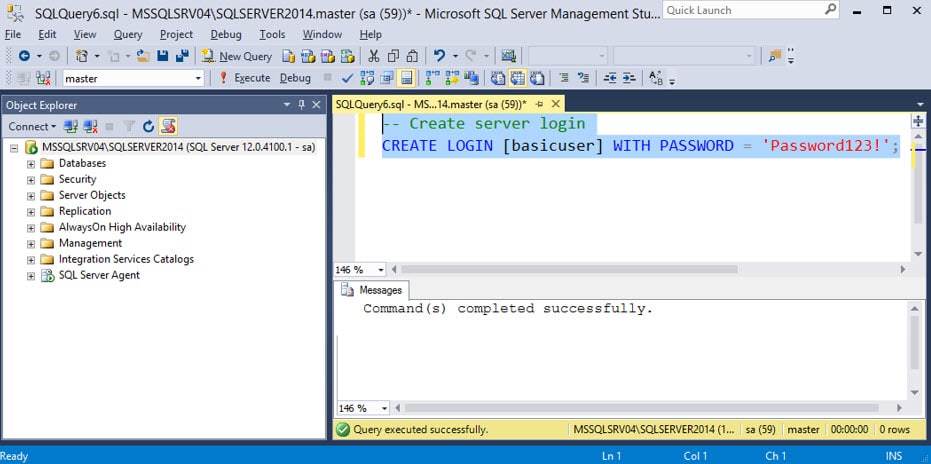Screen dimensions: 931x464
Task: Toggle Include Actual Execution Plan
Action: click(432, 78)
